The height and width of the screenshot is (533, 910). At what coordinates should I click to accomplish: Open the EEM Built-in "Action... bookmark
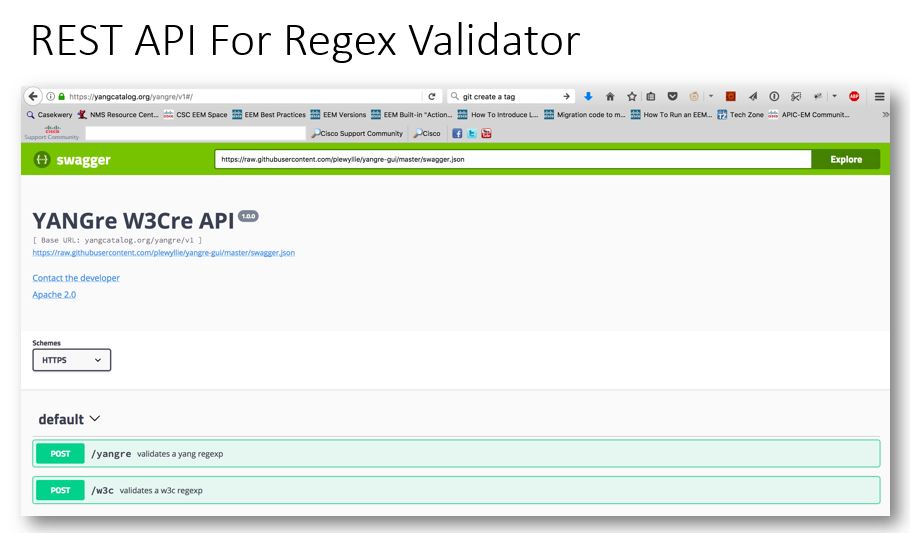411,115
